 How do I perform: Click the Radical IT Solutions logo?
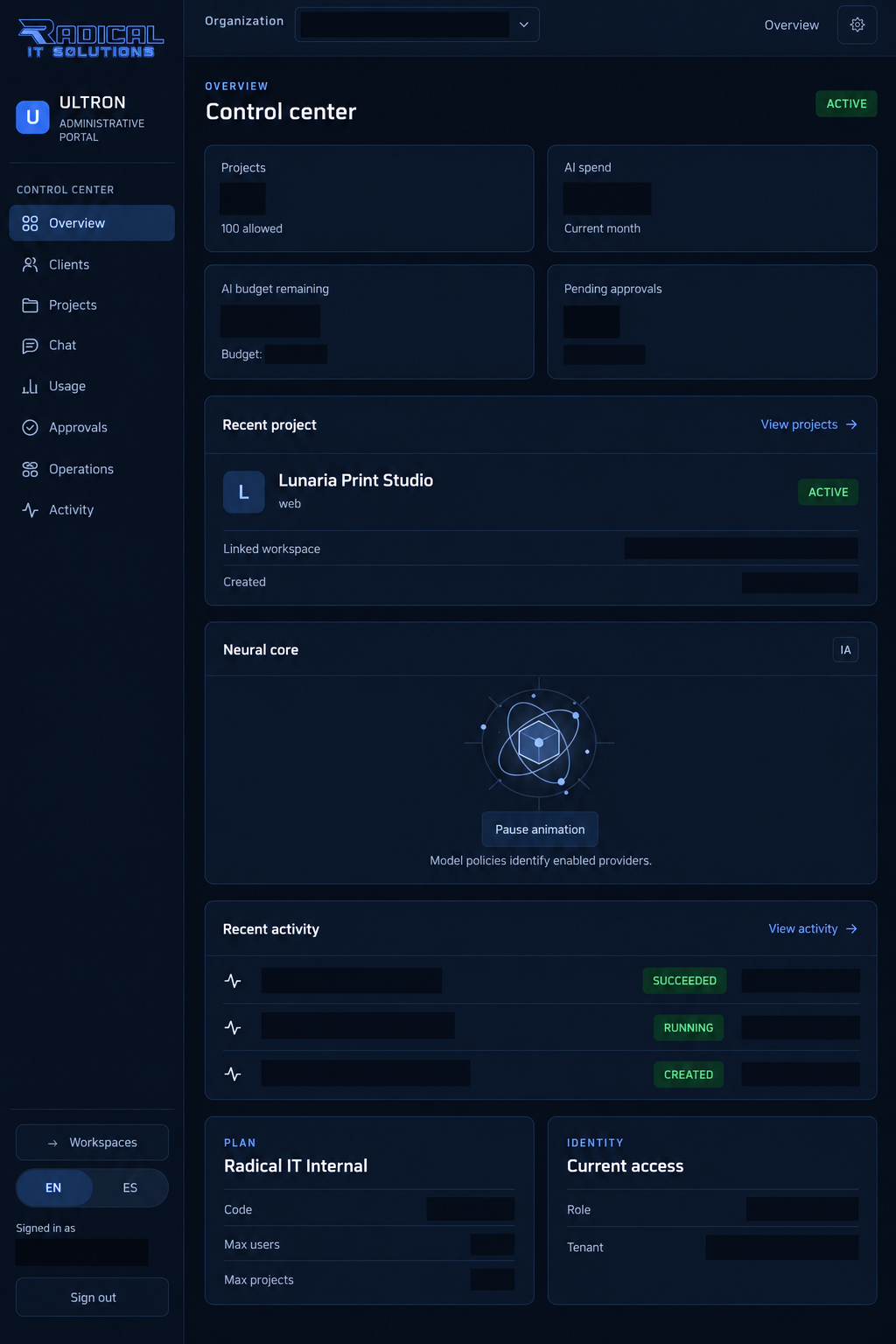(91, 38)
